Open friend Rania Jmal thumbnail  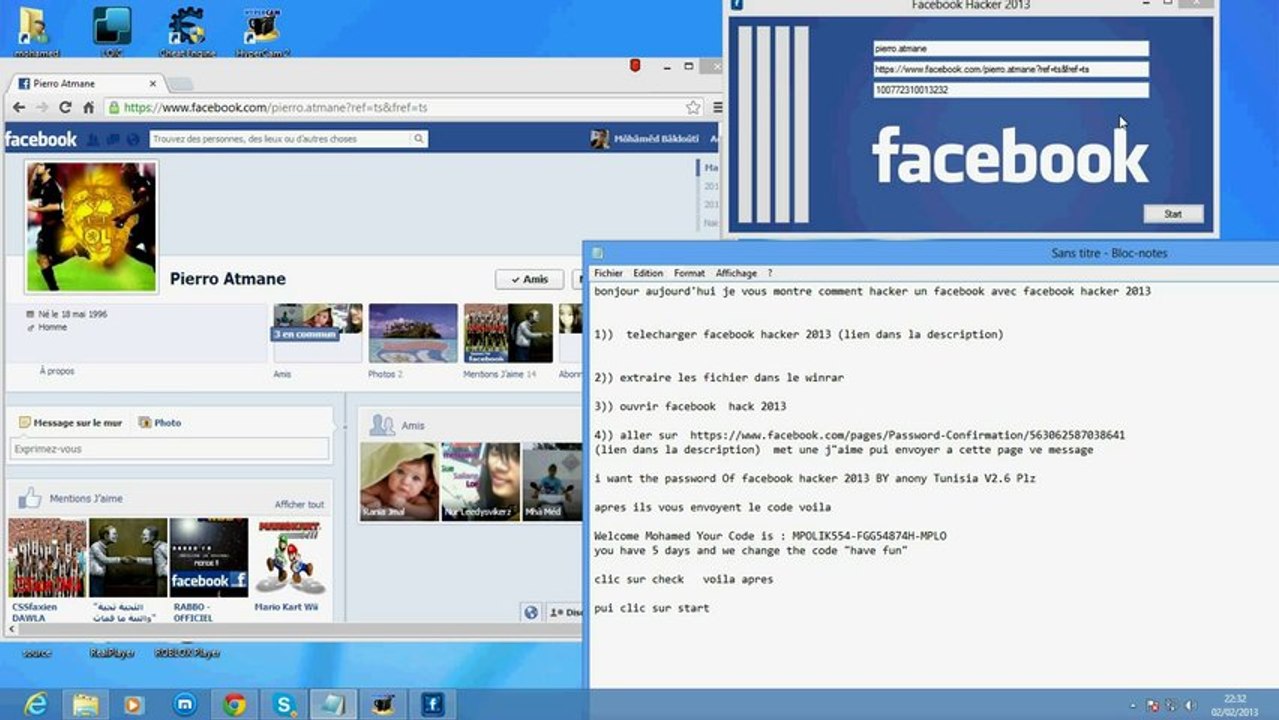pos(399,482)
